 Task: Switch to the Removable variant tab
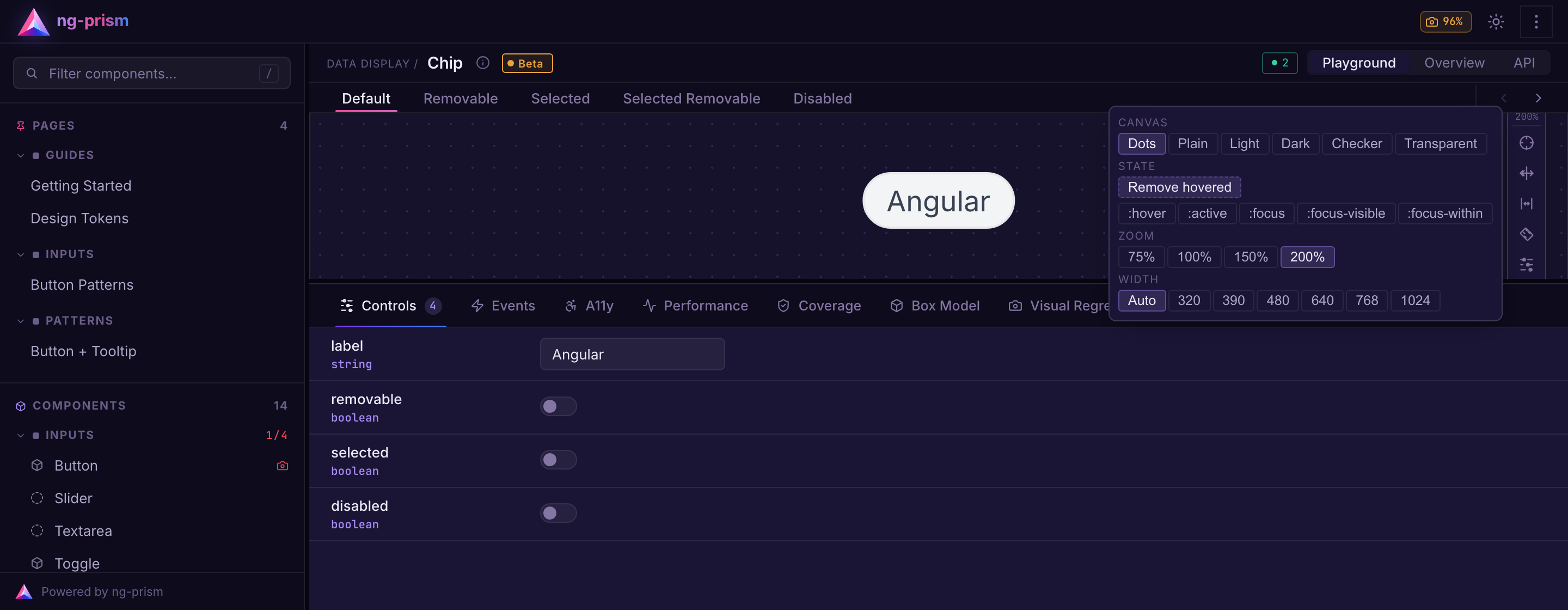tap(460, 99)
